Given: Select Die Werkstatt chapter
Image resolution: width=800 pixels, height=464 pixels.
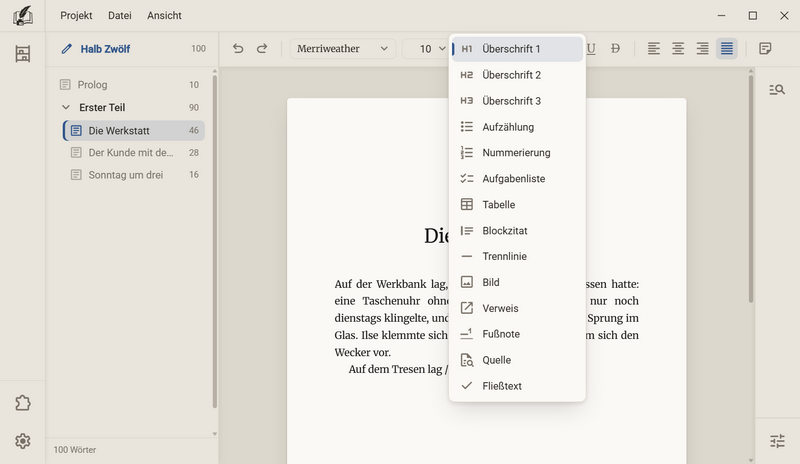Looking at the screenshot, I should point(134,131).
